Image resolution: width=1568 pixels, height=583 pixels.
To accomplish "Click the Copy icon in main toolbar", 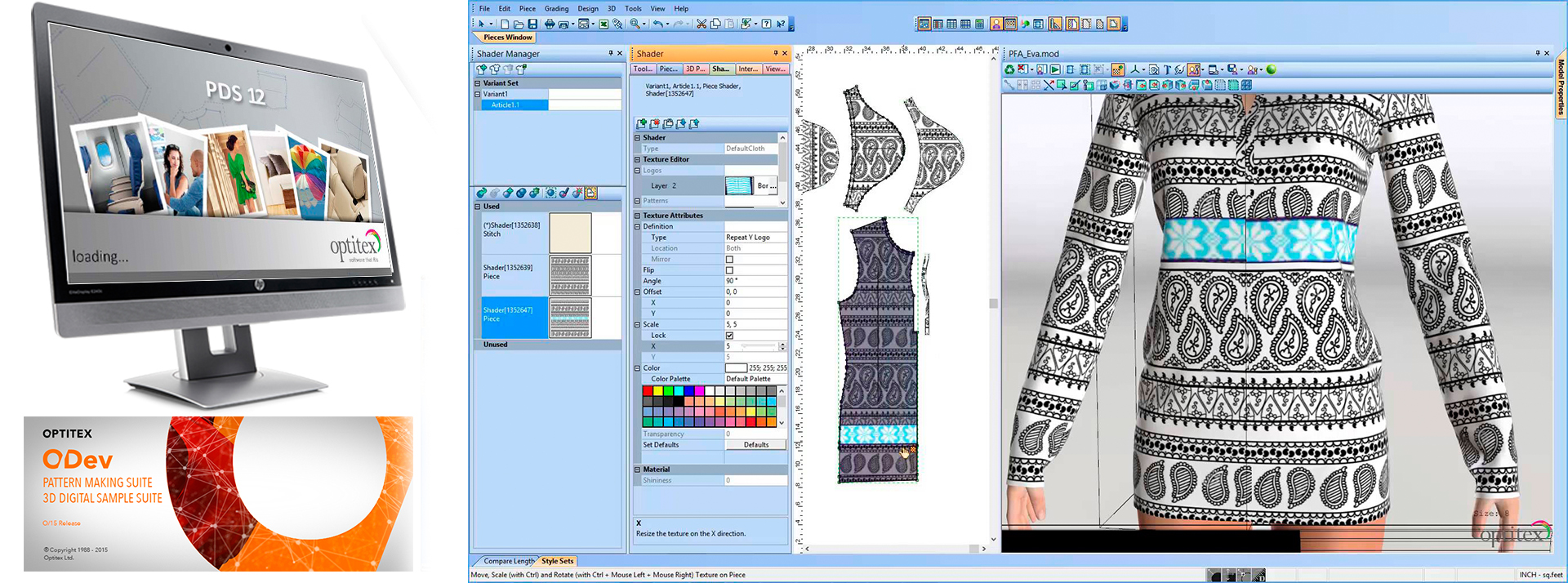I will tap(715, 24).
